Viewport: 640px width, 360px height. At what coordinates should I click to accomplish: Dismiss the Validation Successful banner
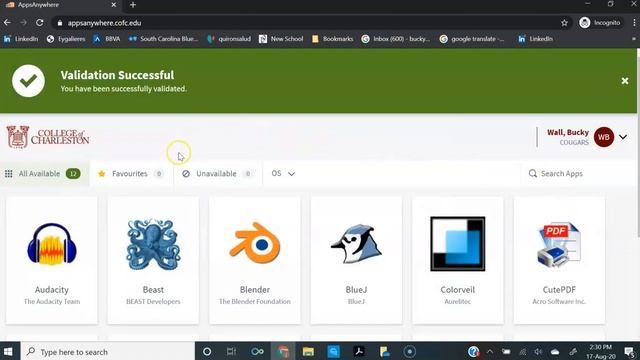[x=624, y=81]
